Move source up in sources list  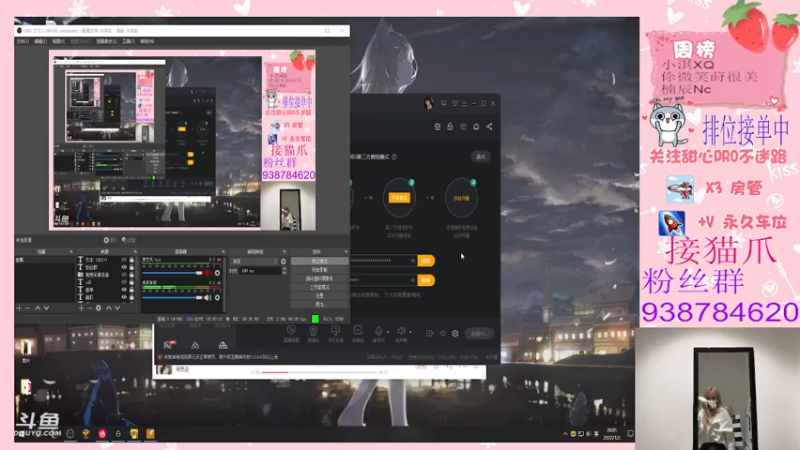(x=108, y=308)
